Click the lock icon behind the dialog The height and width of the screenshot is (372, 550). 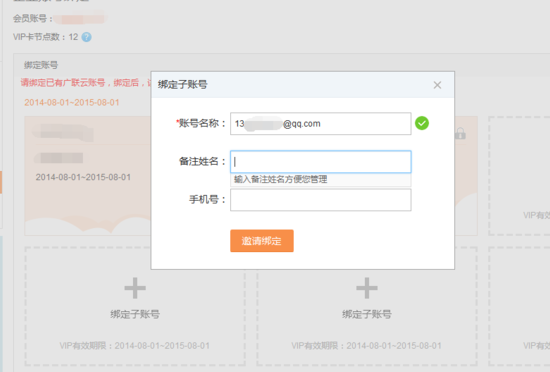tap(460, 133)
